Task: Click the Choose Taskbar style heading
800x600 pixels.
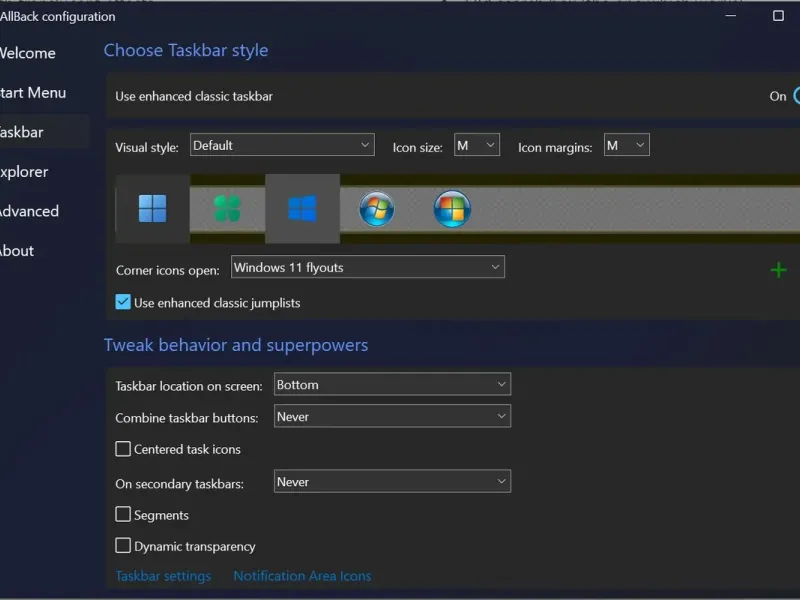Action: point(186,51)
